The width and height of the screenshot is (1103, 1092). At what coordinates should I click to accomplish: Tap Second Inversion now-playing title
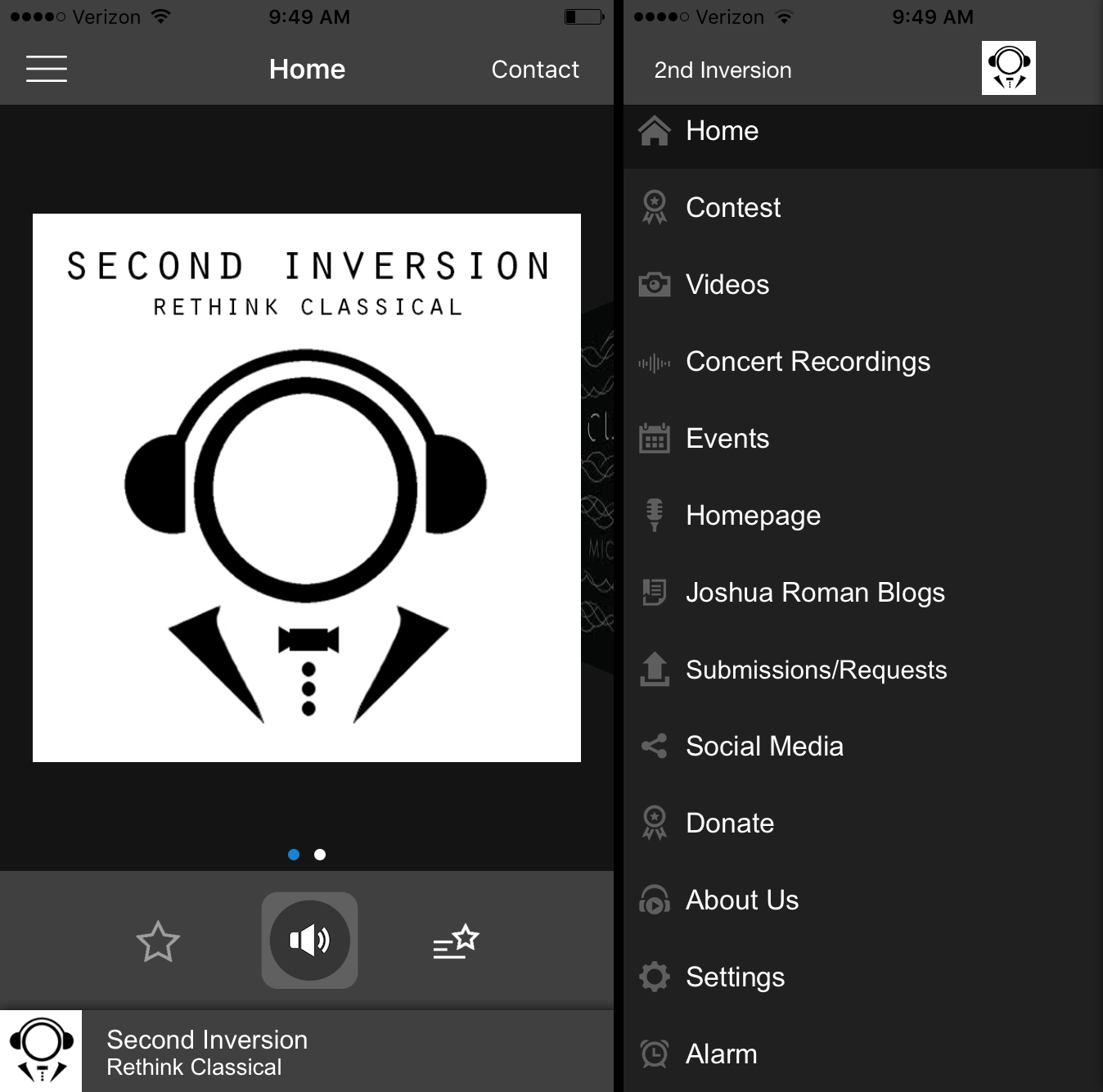click(x=207, y=1040)
